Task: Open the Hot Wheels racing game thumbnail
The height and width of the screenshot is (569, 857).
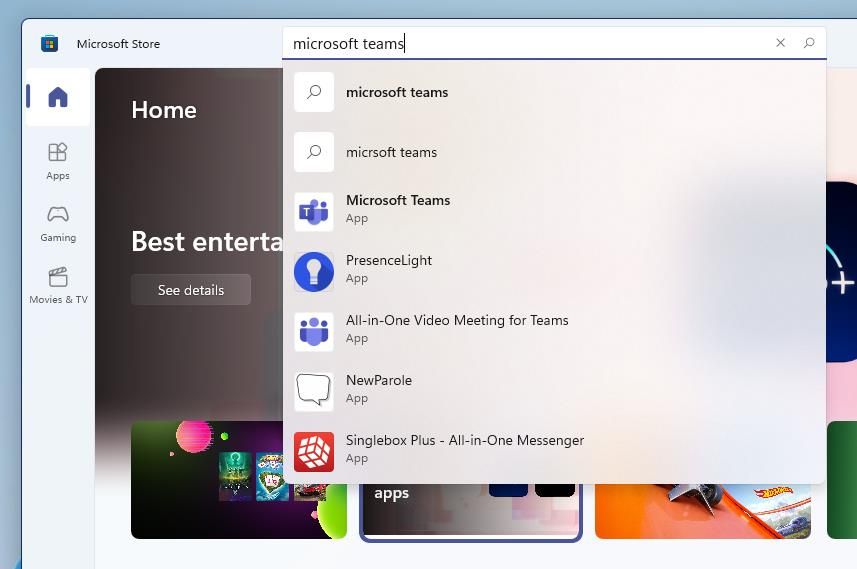Action: (703, 511)
